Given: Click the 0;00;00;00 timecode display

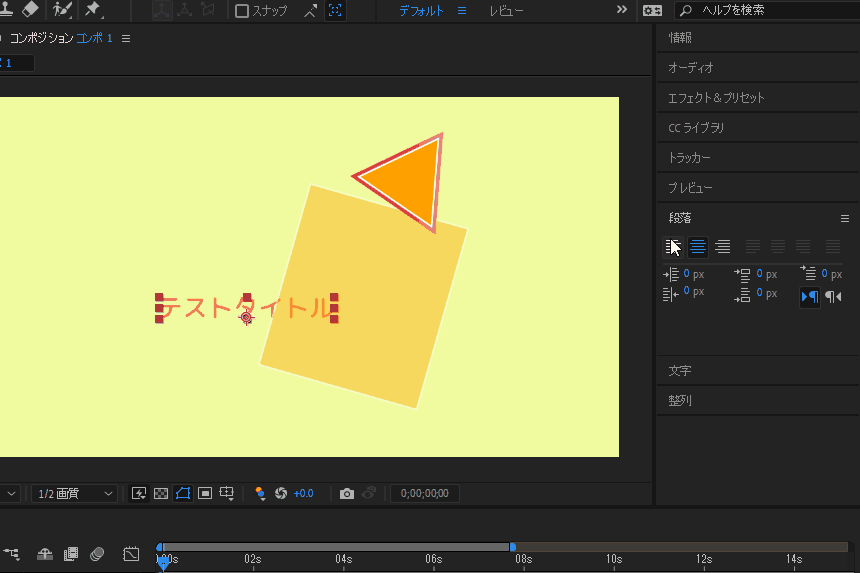Looking at the screenshot, I should point(425,493).
